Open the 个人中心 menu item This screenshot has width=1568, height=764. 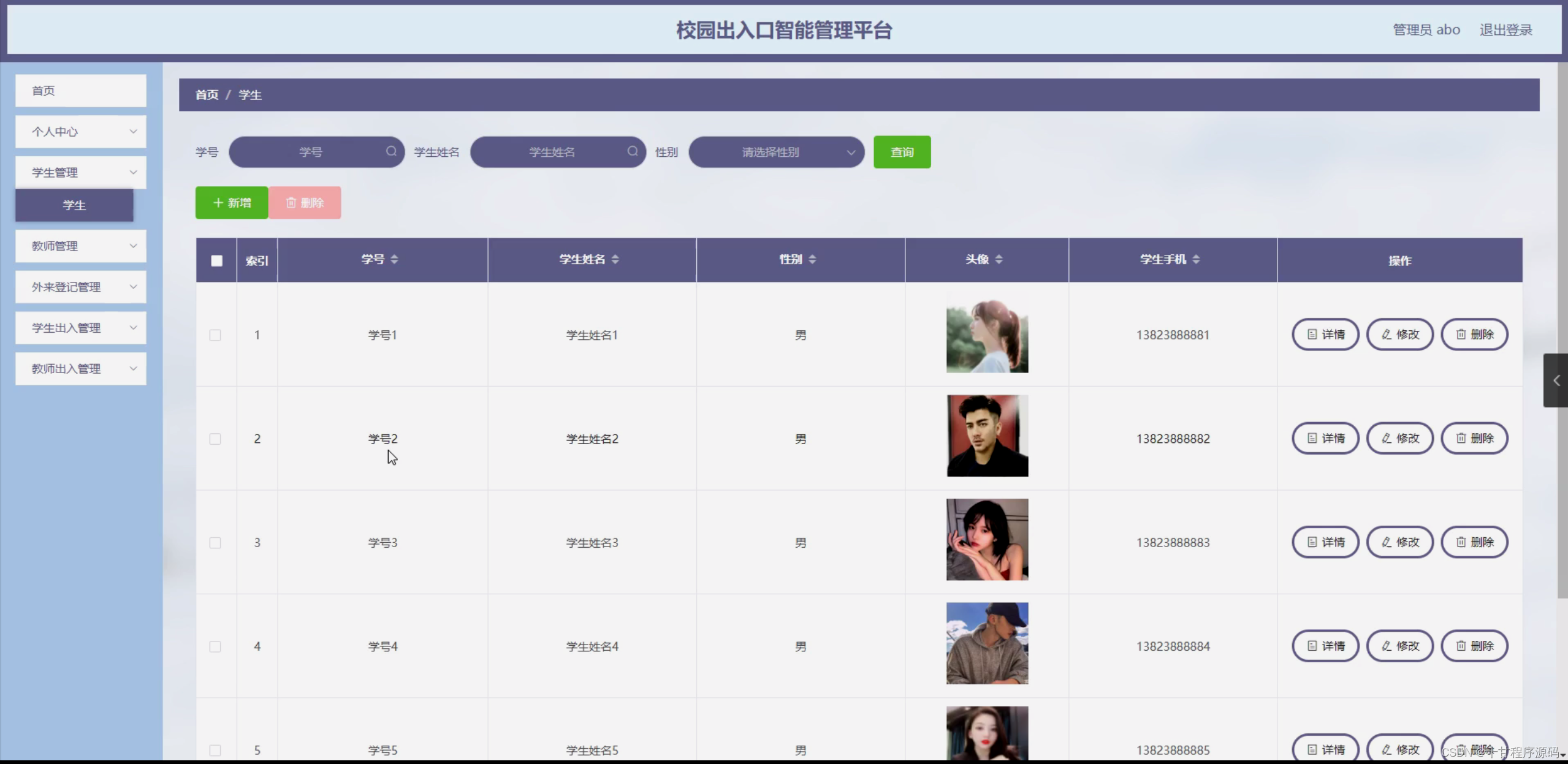click(80, 131)
